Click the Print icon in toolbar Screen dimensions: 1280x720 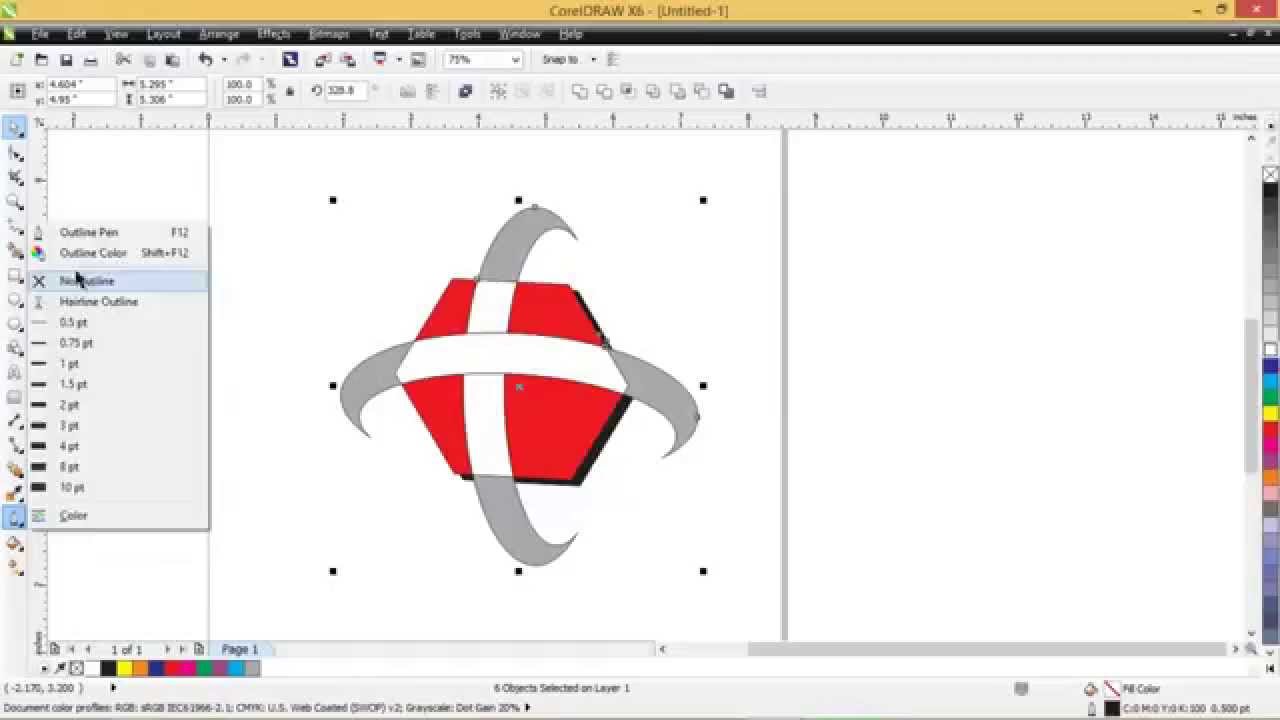click(x=91, y=60)
